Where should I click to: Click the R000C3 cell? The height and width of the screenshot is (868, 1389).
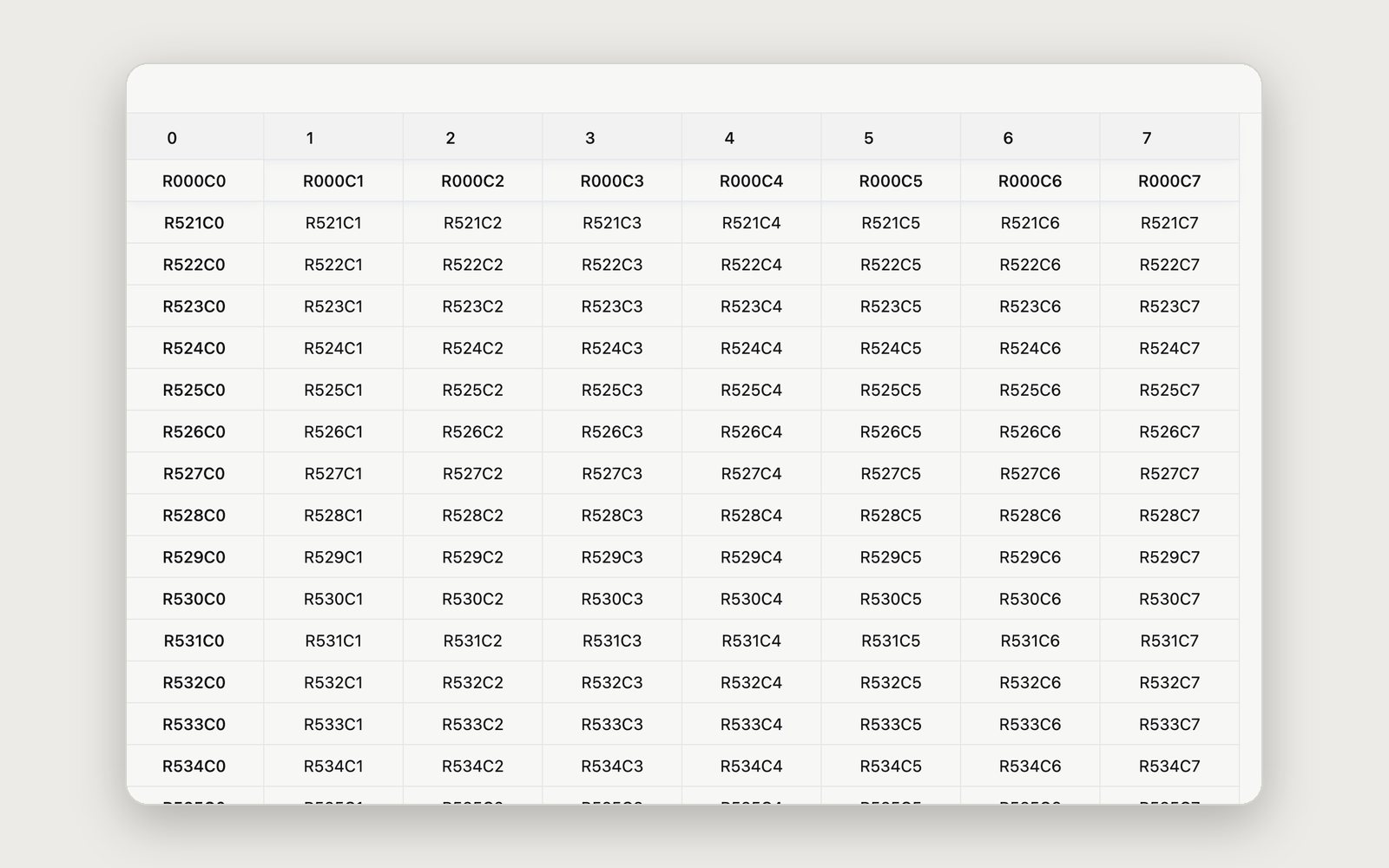coord(612,181)
